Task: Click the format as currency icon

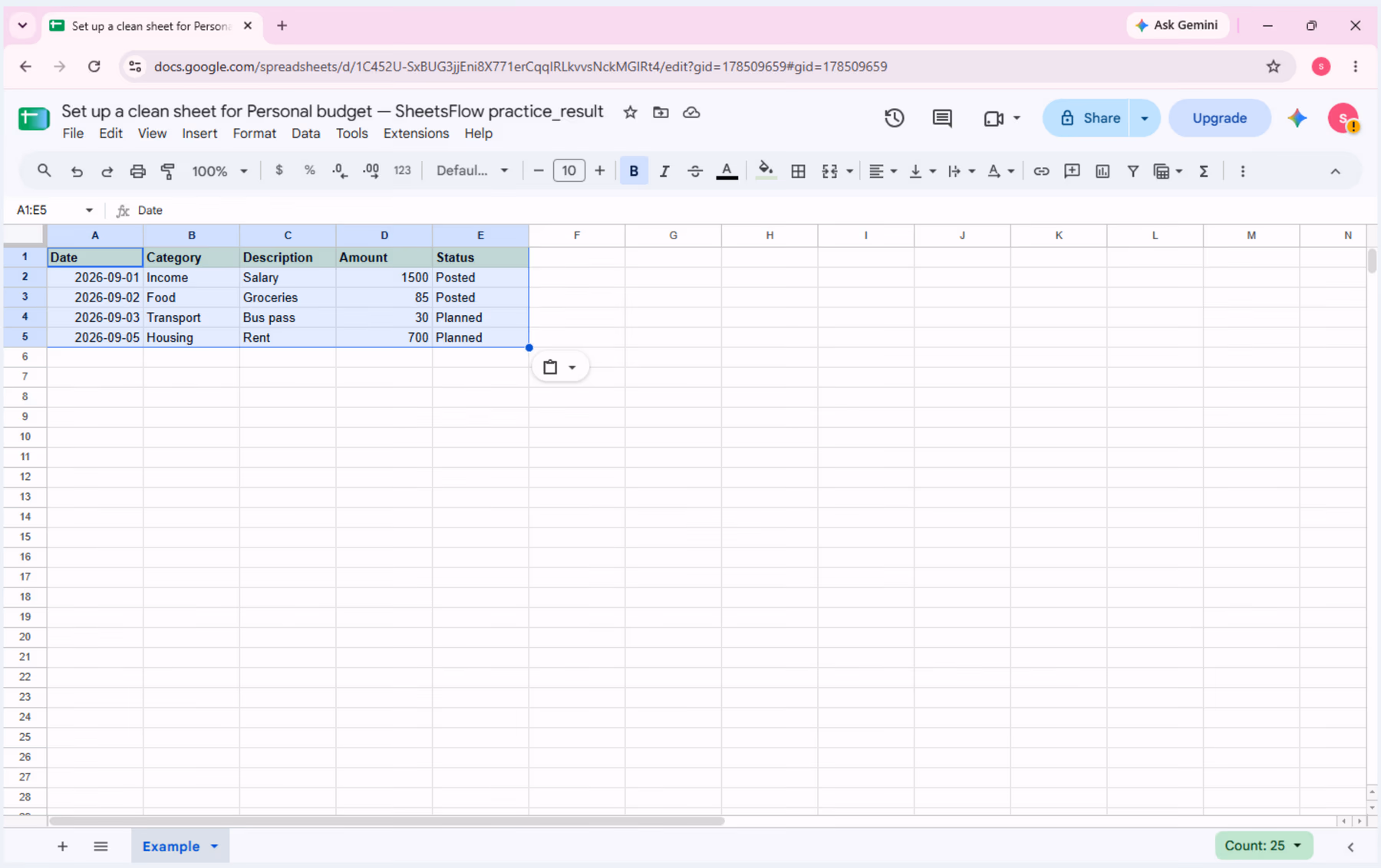Action: click(x=279, y=170)
